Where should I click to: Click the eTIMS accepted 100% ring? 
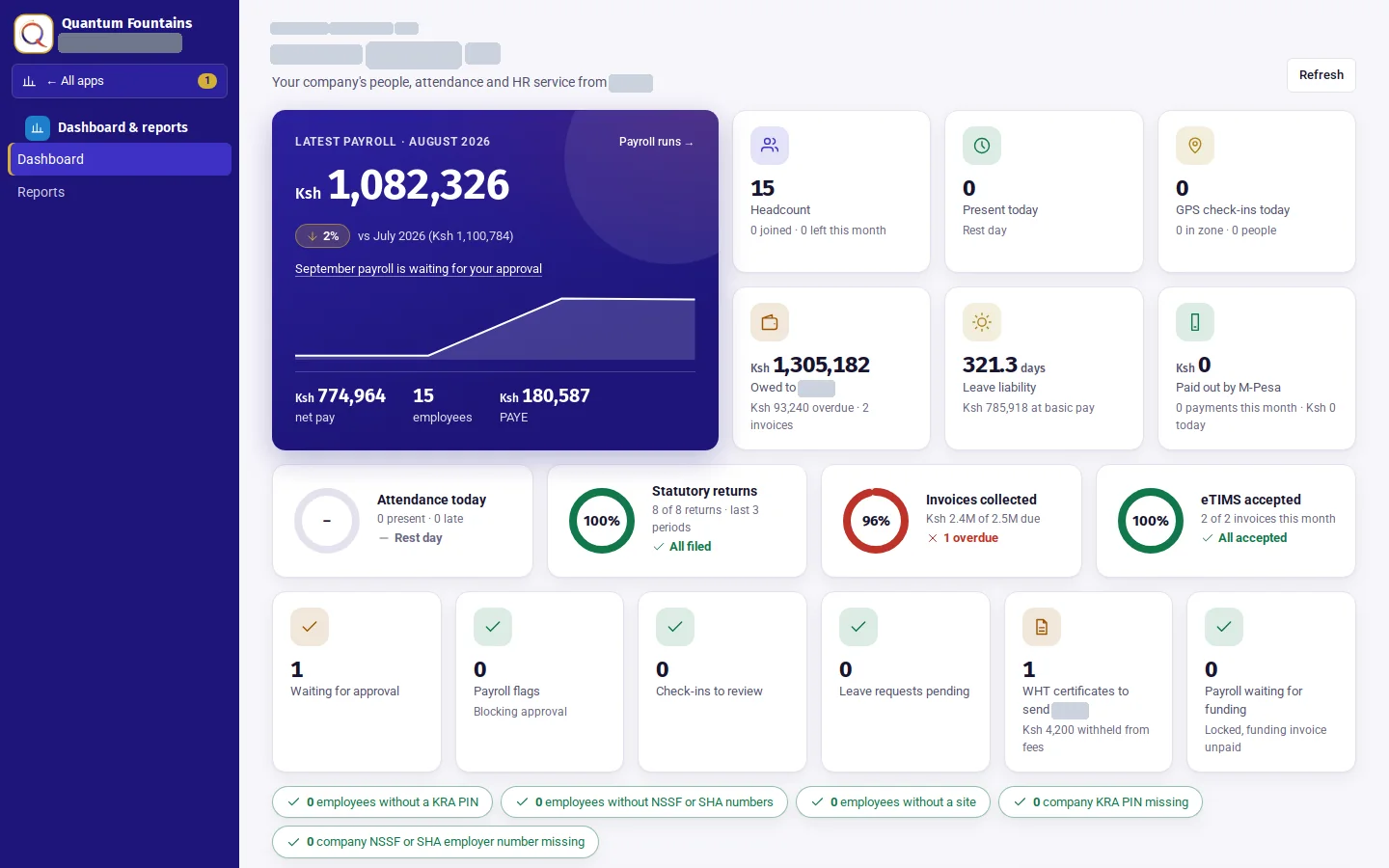tap(1151, 521)
